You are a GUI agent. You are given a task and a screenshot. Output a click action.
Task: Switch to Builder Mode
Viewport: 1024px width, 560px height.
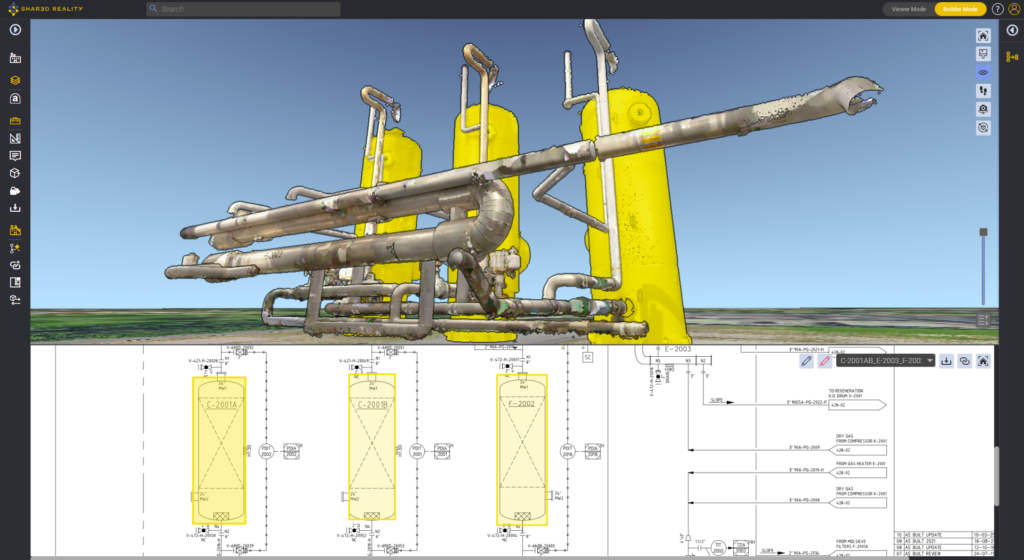[960, 9]
